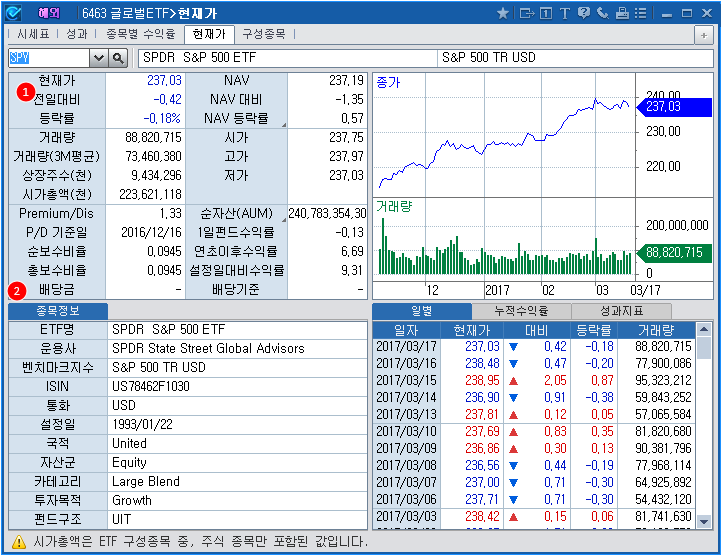722x556 pixels.
Task: Click price 238,48 in 2017/03/16 row
Action: 482,363
